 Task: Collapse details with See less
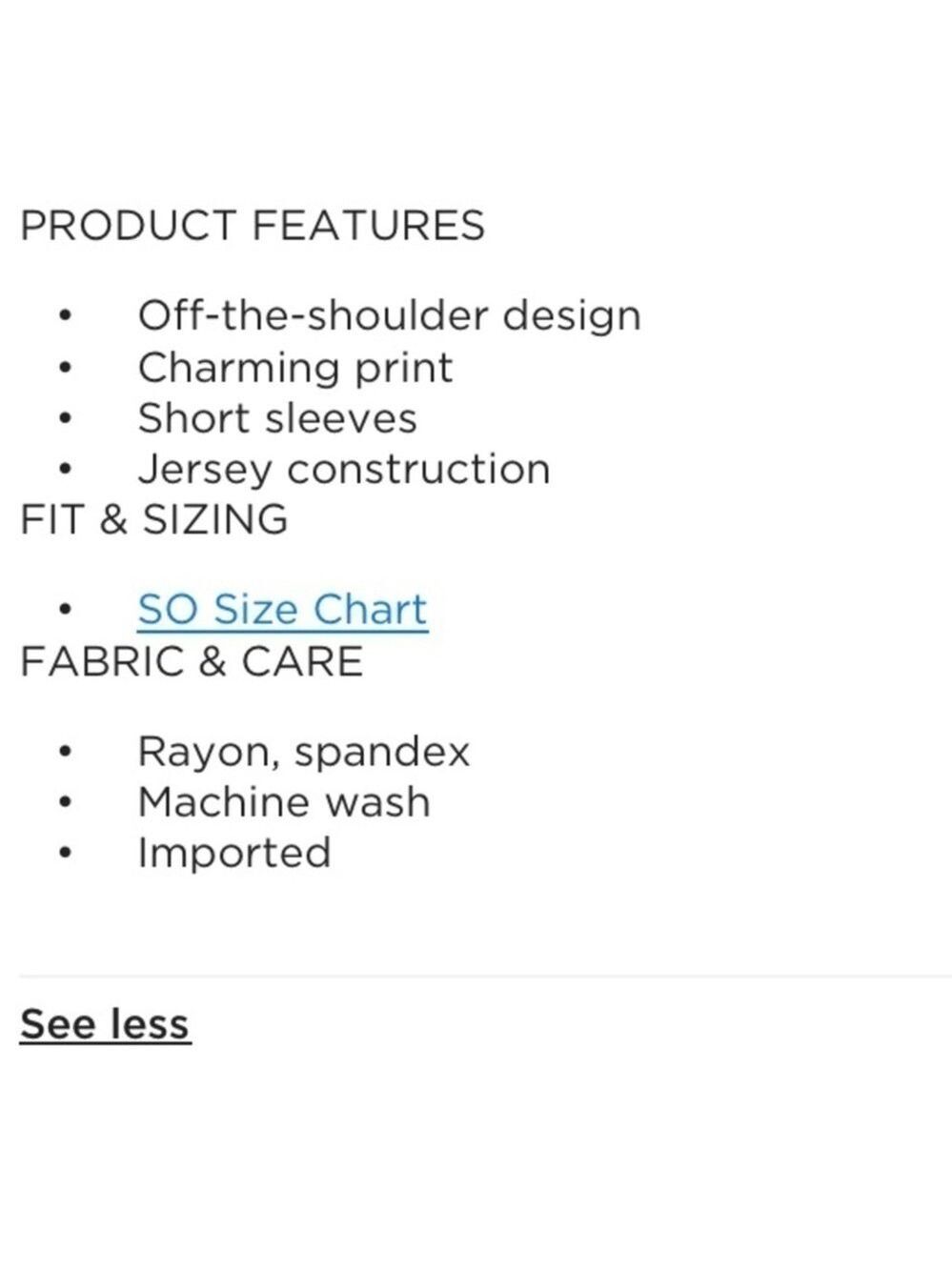pos(105,1024)
